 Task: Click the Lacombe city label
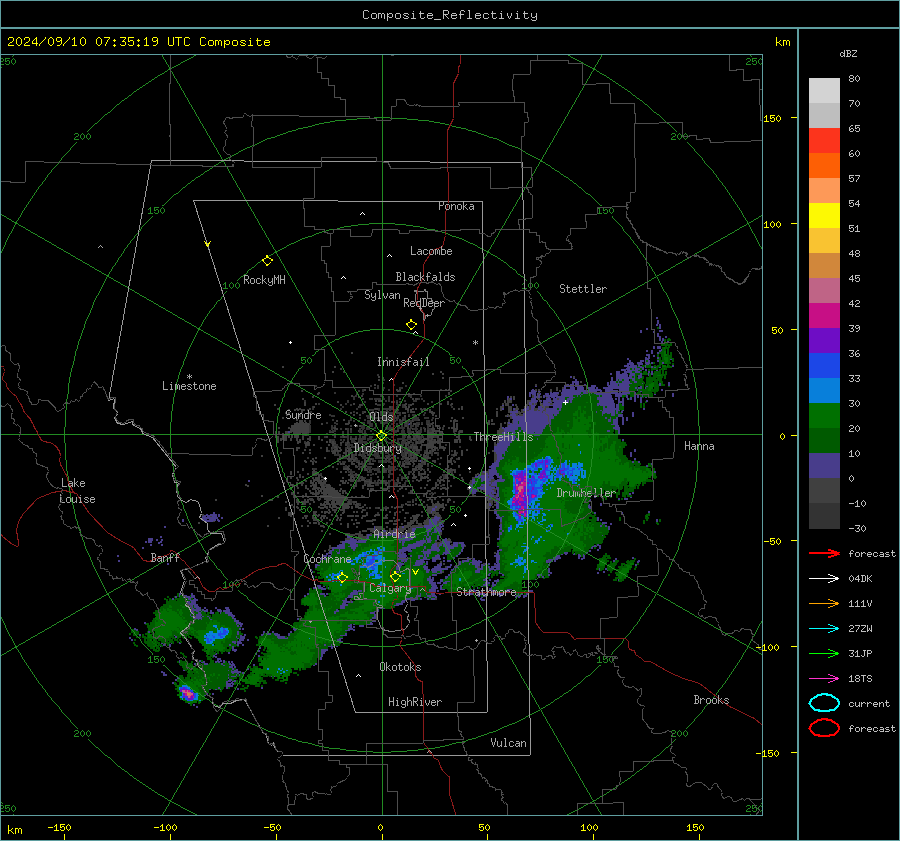(431, 251)
